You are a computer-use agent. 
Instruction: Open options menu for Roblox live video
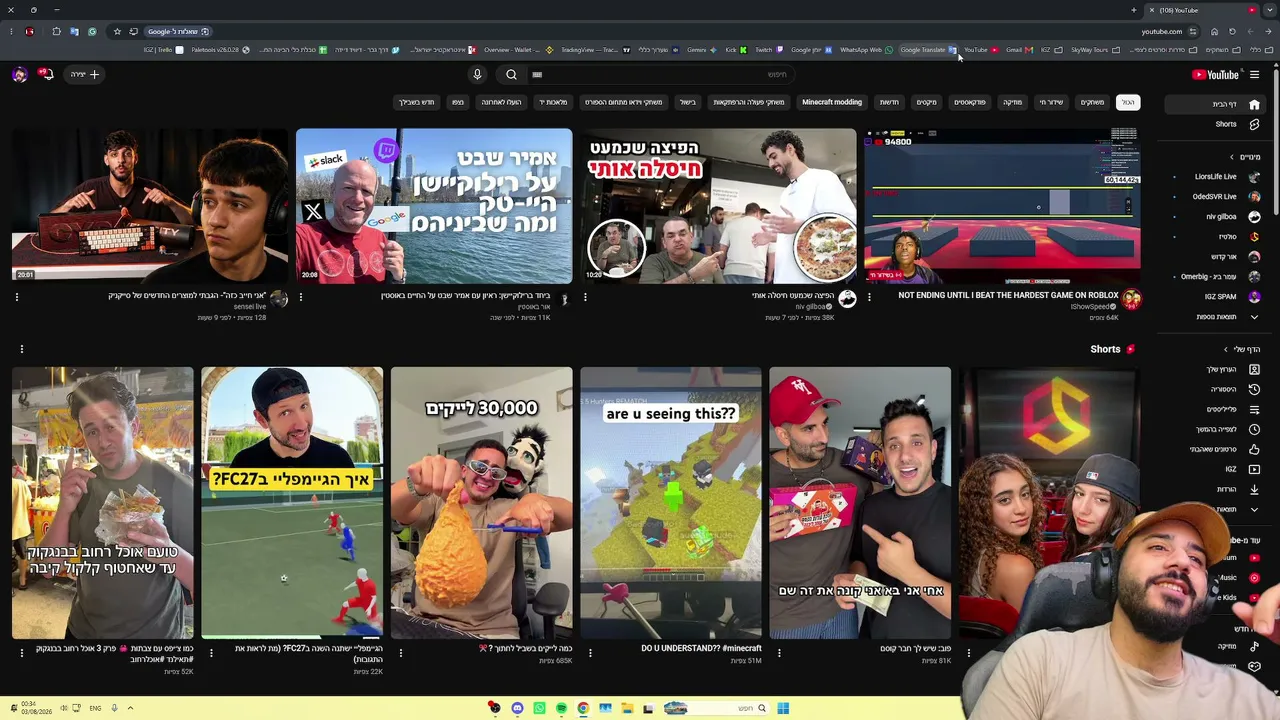pos(869,297)
